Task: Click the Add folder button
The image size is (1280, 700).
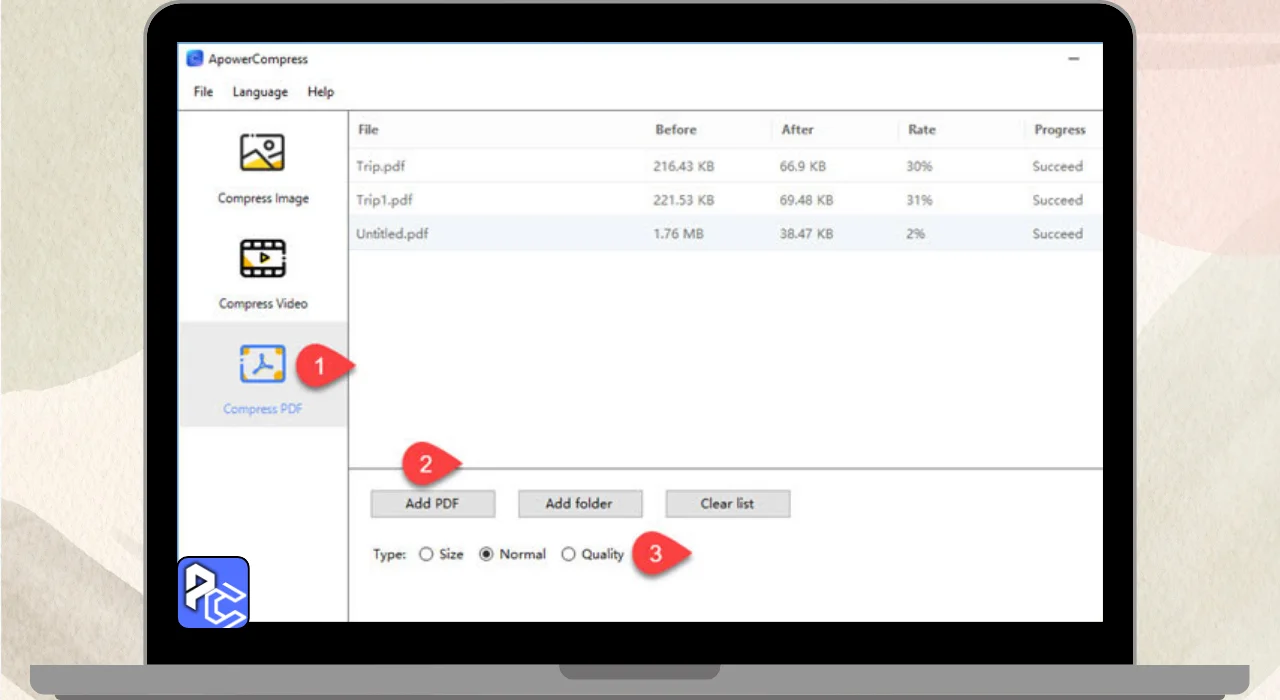Action: pos(579,503)
